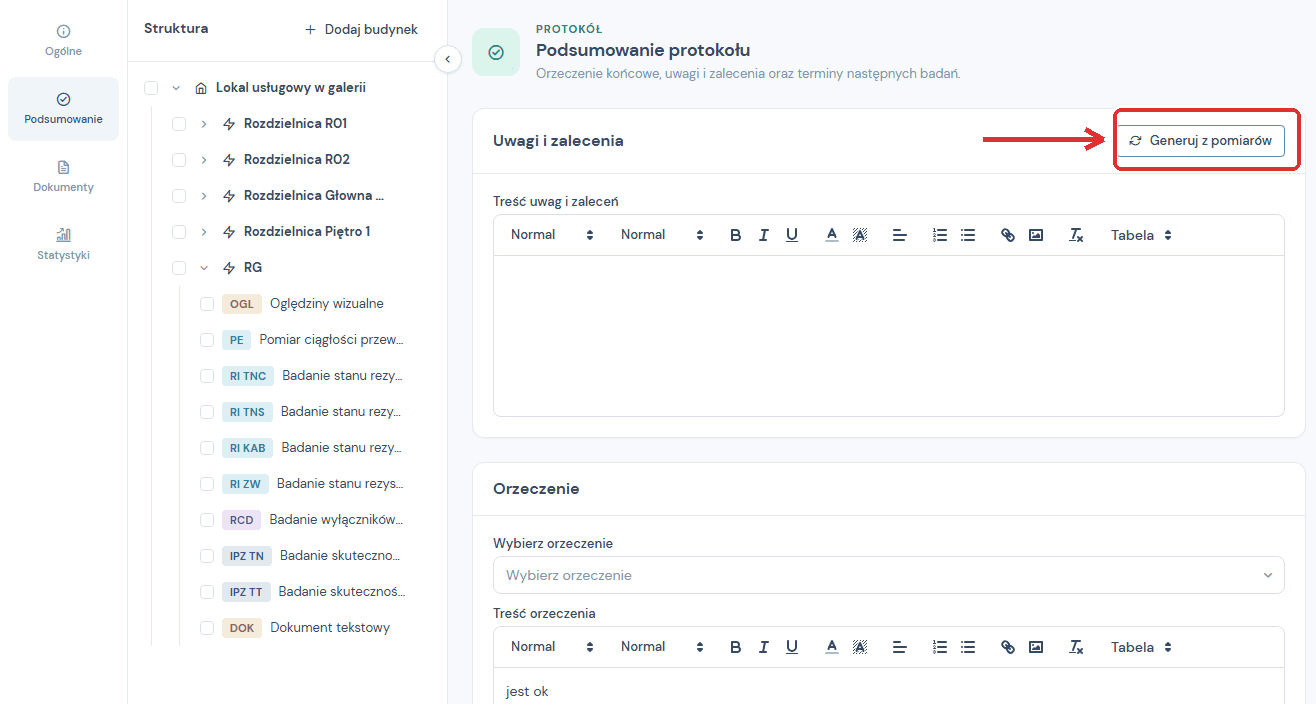1316x704 pixels.
Task: Click the lightning icon beside Rozdzielnica R01
Action: click(229, 124)
